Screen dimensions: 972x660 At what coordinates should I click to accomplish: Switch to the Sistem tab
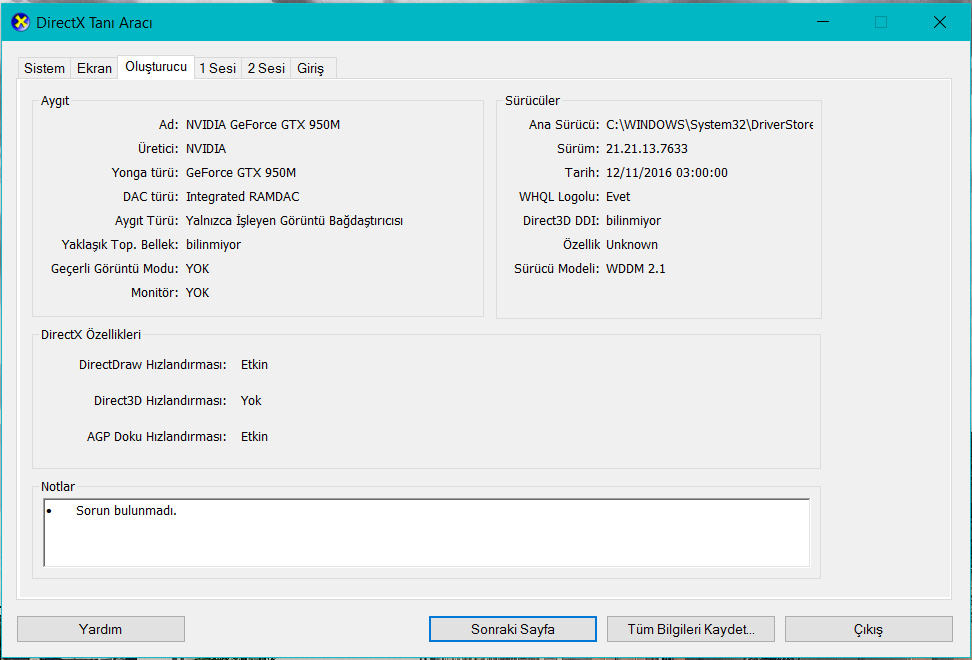[x=44, y=68]
